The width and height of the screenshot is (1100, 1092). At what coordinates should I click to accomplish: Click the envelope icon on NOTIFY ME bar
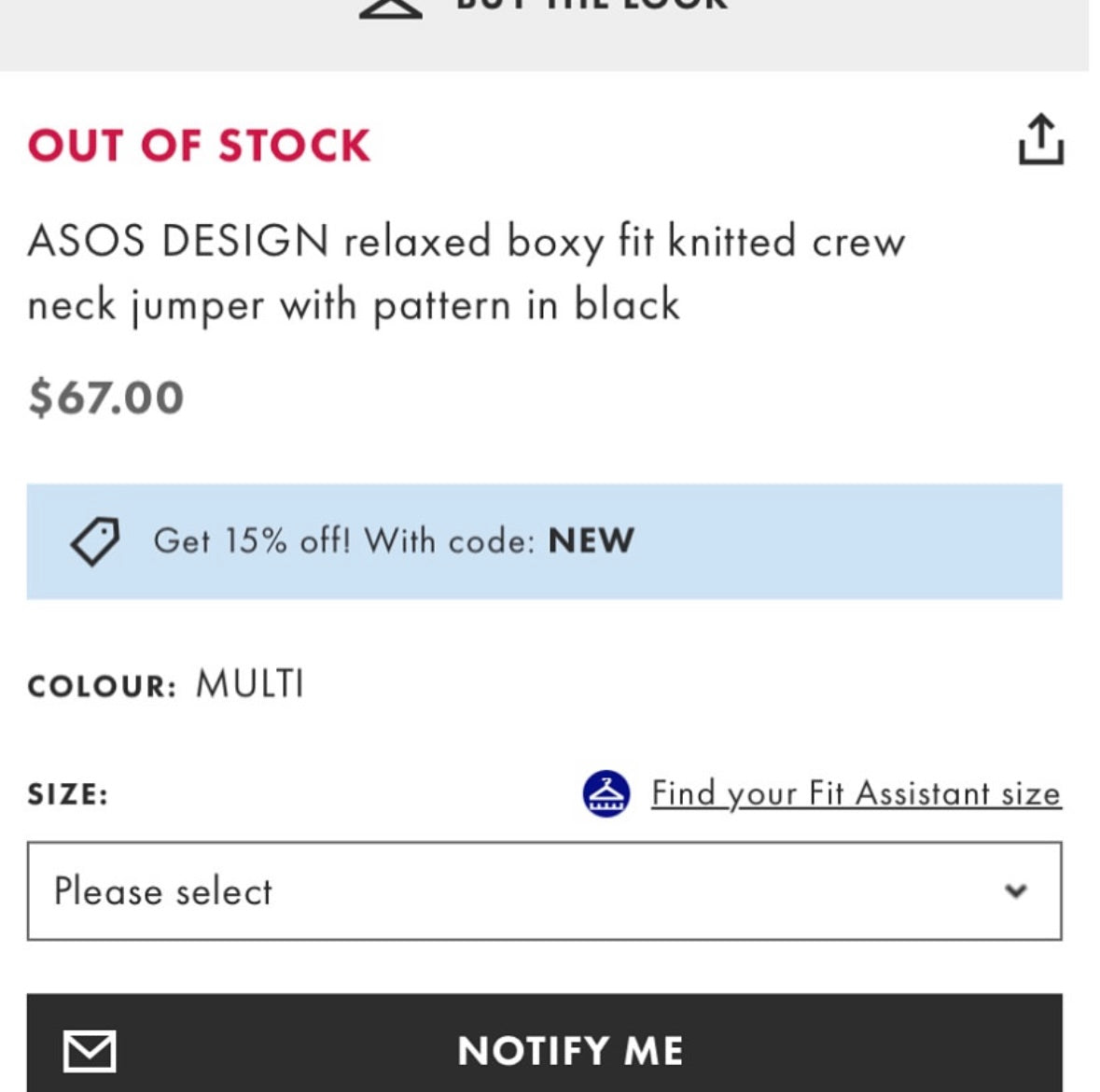point(90,1049)
